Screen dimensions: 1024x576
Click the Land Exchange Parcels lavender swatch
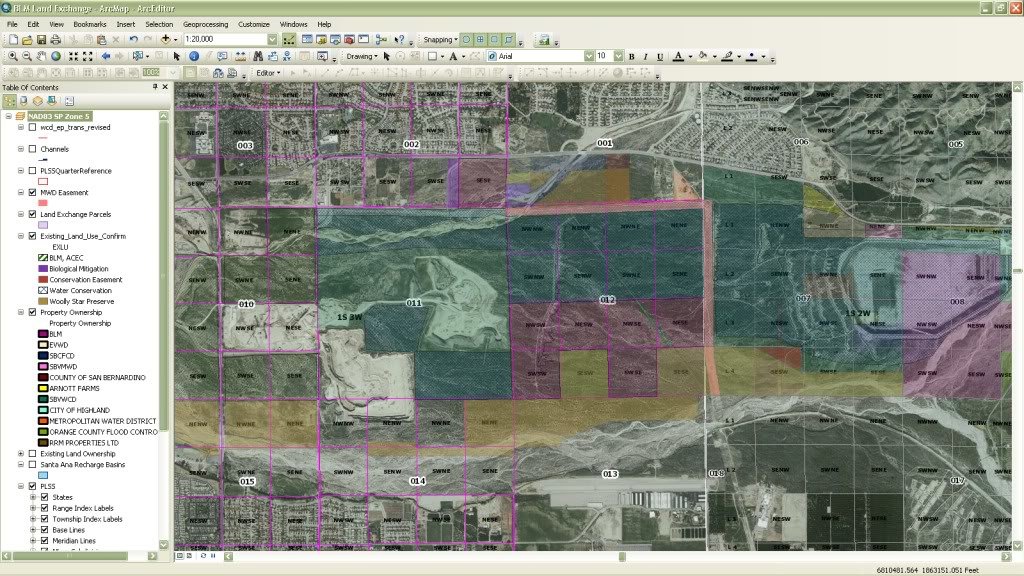[x=43, y=225]
